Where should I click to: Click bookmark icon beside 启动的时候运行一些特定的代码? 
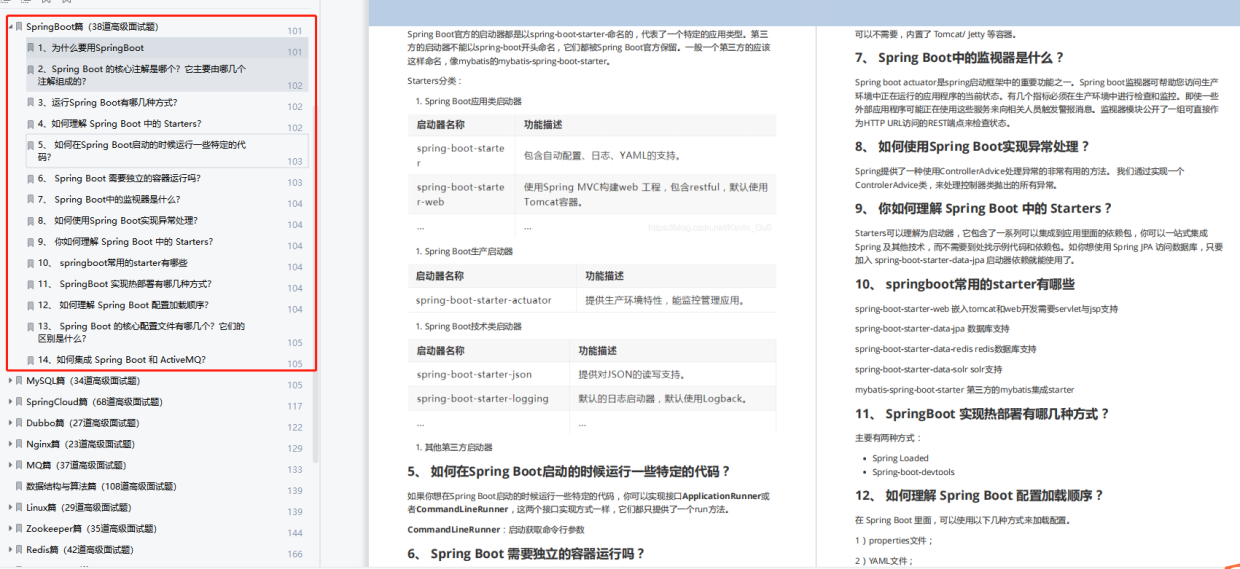[30, 145]
